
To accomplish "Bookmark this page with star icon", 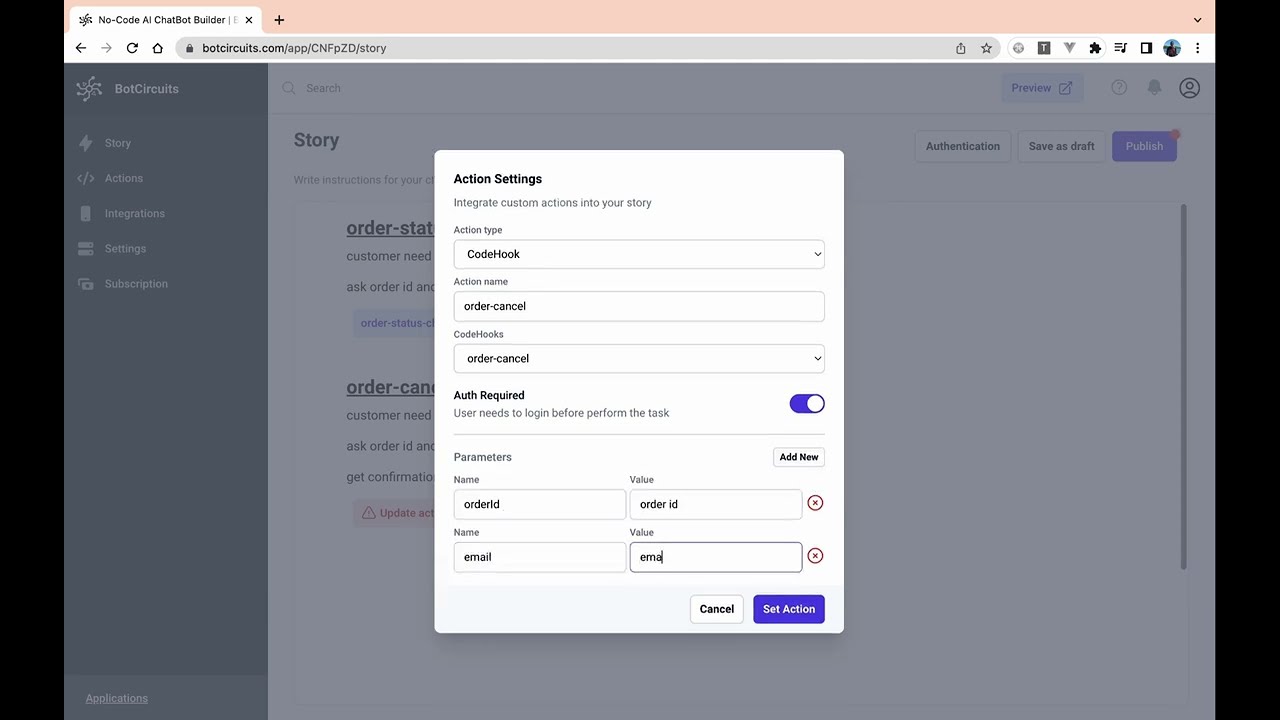I will 986,48.
